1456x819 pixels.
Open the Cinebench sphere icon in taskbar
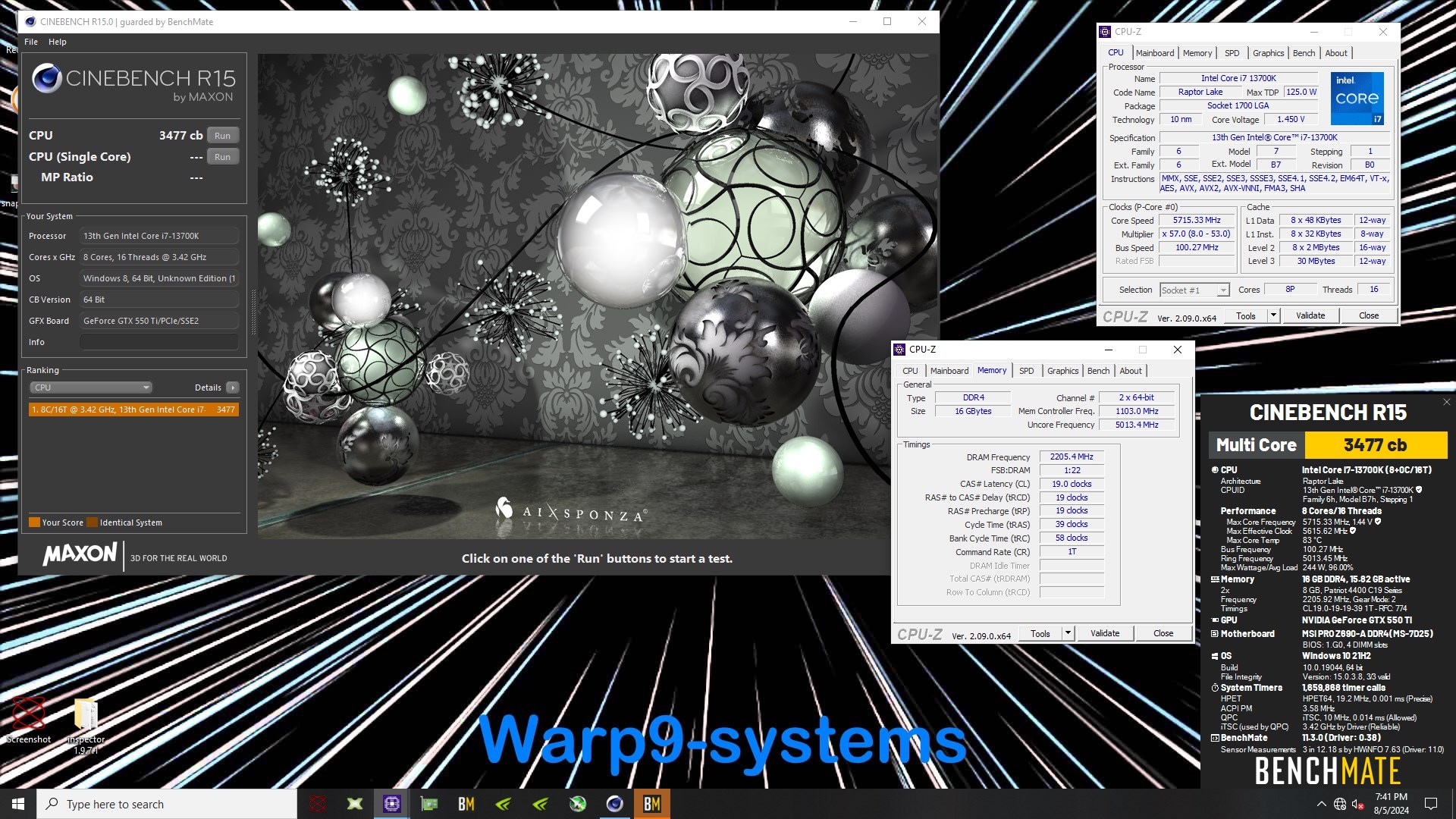click(615, 804)
